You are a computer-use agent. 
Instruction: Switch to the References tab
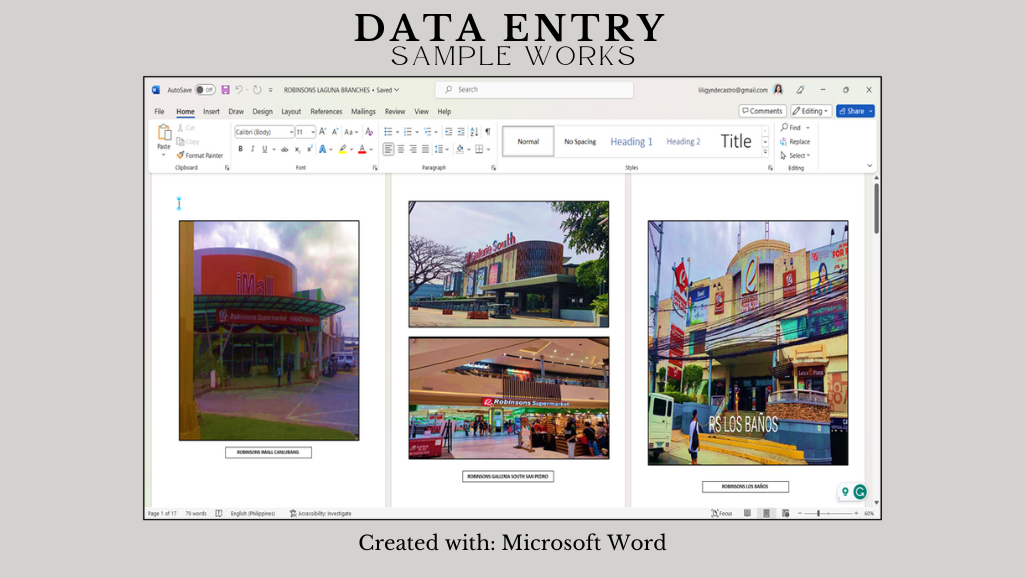coord(326,112)
